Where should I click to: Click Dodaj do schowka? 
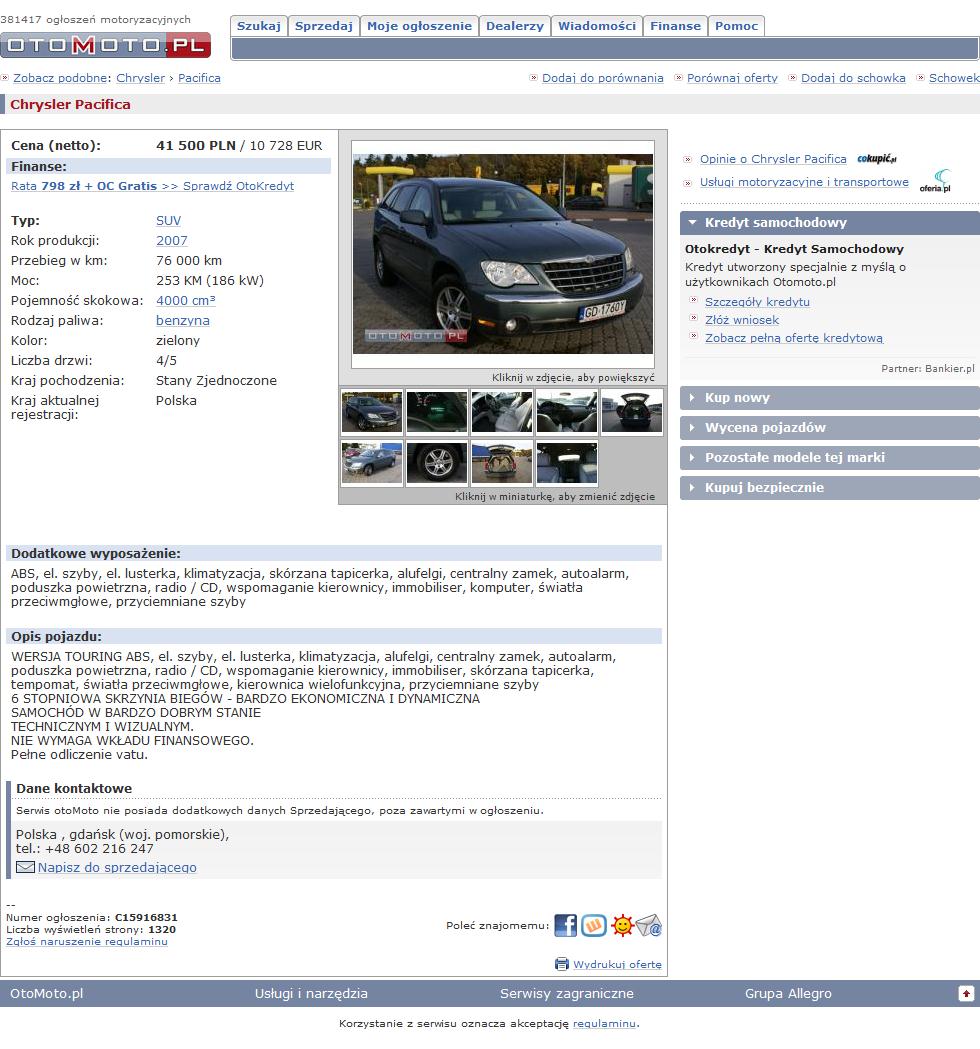[854, 78]
